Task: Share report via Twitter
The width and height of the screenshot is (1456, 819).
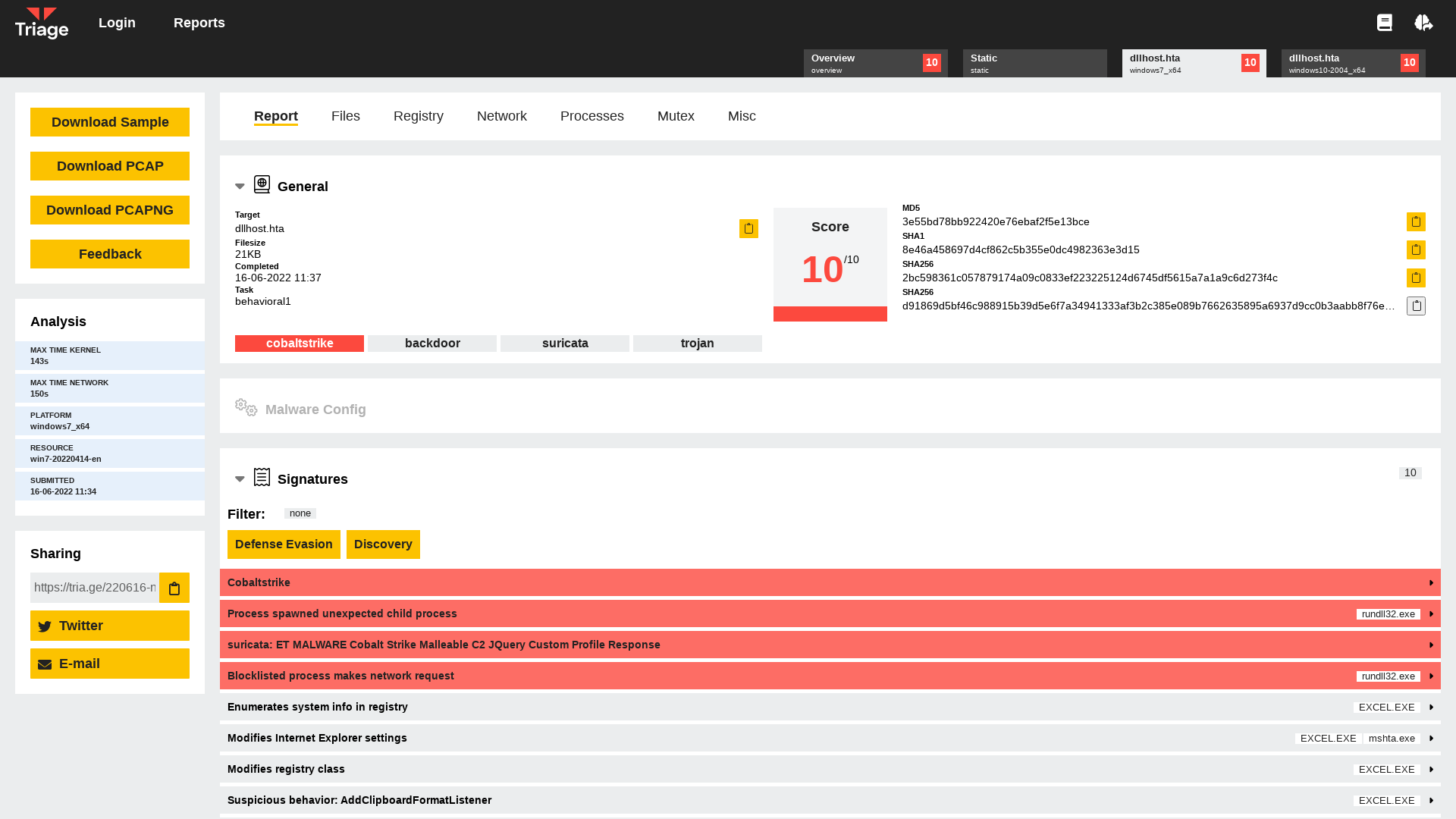Action: 110,626
